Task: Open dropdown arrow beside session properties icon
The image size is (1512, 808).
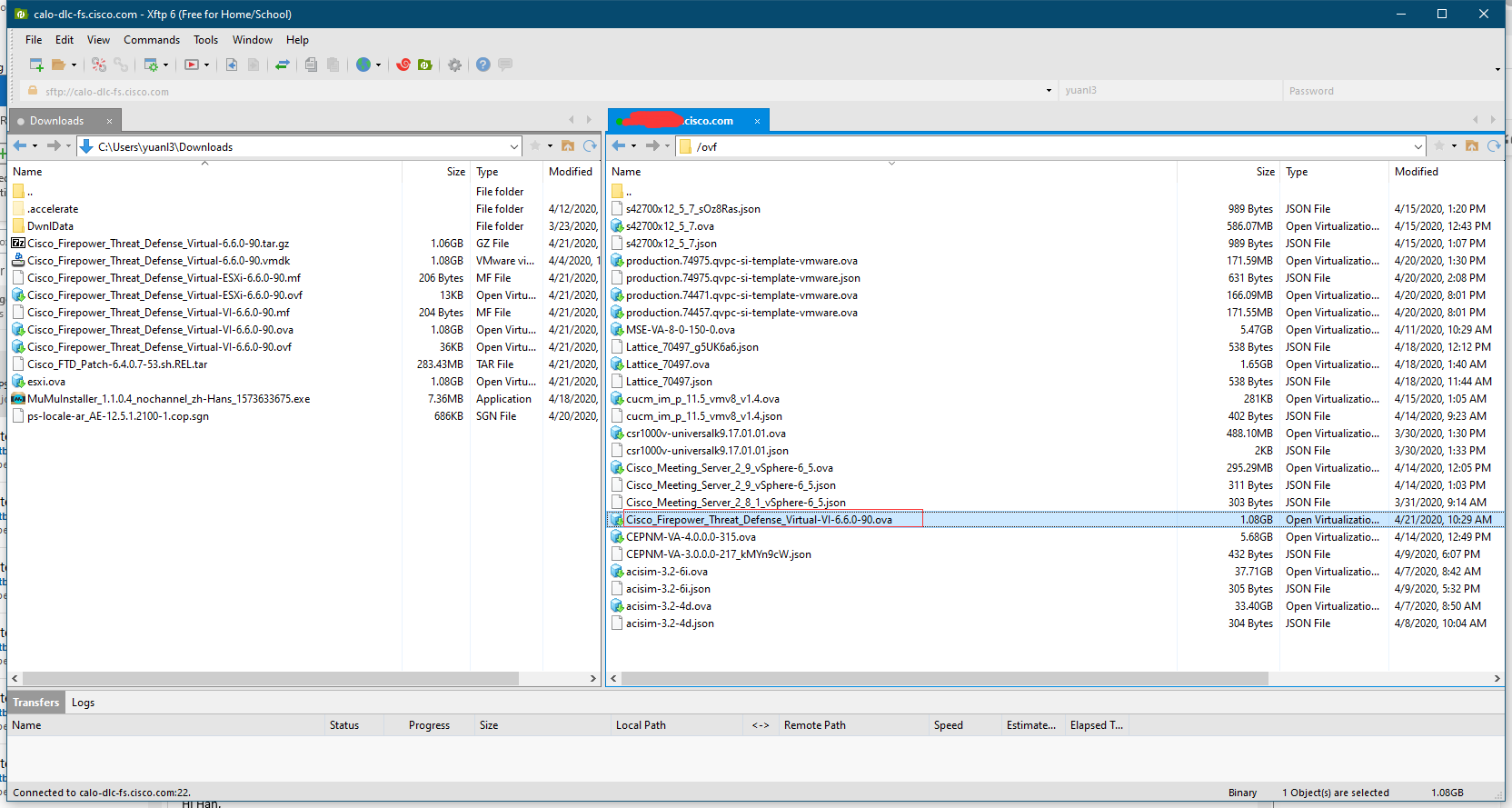Action: click(x=165, y=65)
